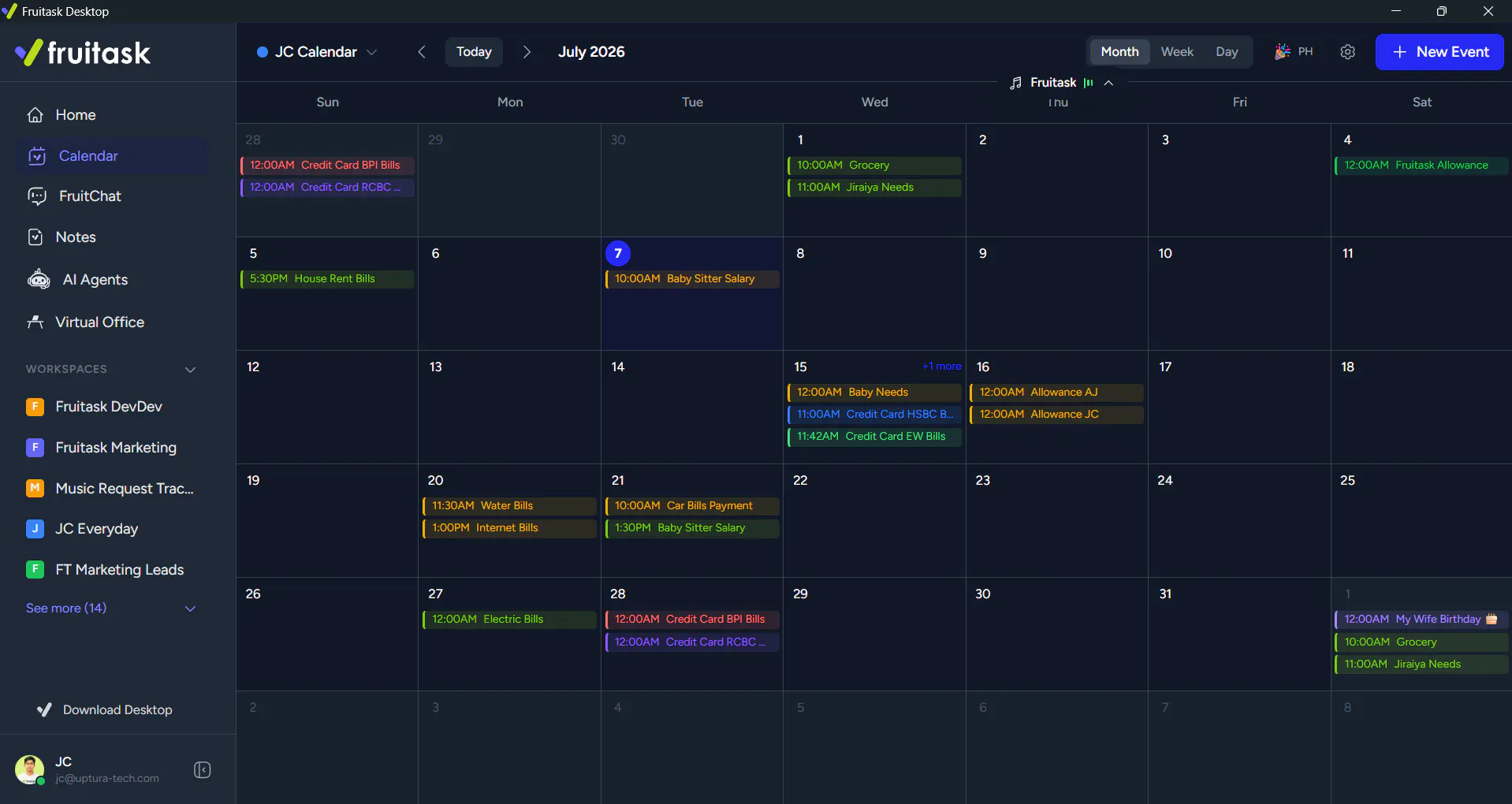Viewport: 1512px width, 804px height.
Task: Open Fruitask Allowance event on July 4
Action: tap(1421, 166)
